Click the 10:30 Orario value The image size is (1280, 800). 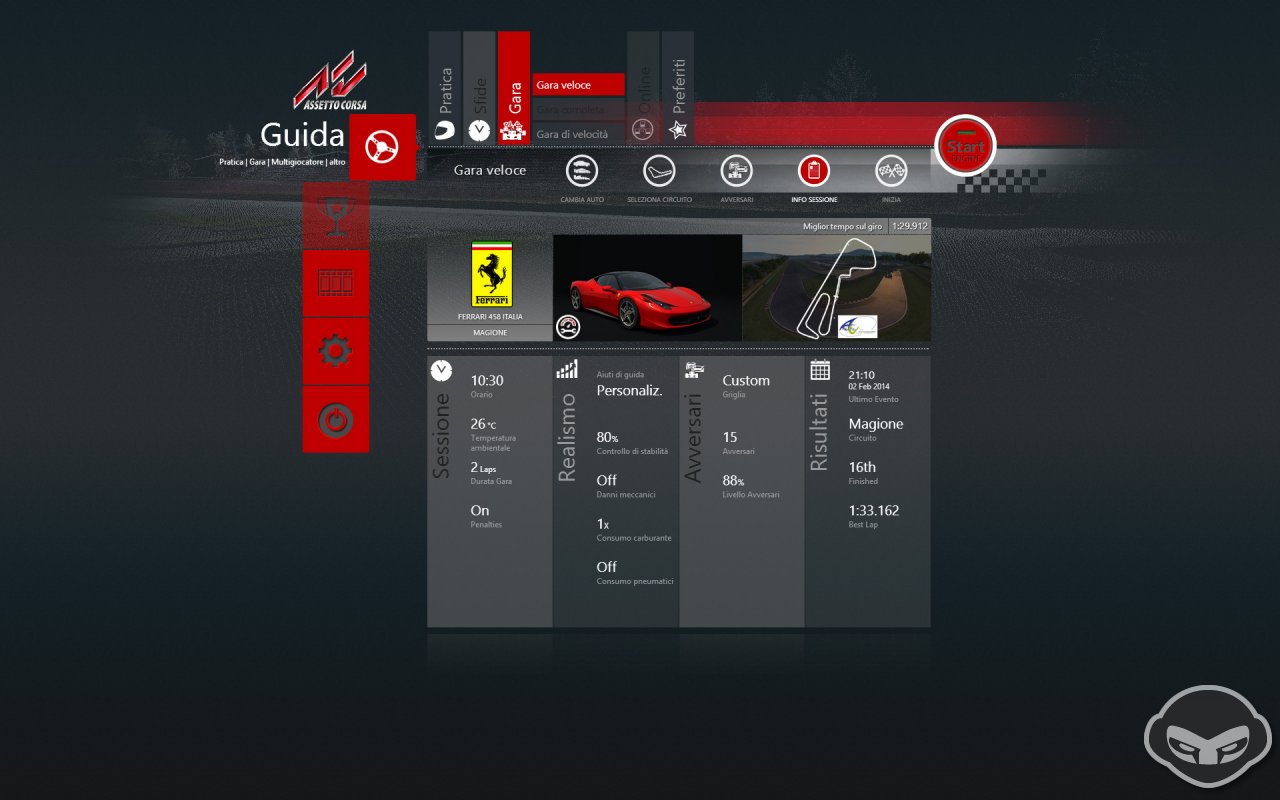click(x=487, y=381)
